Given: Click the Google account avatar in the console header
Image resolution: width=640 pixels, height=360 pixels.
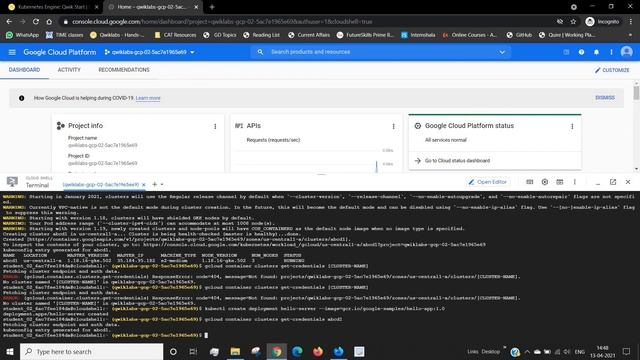Looking at the screenshot, I should [x=627, y=52].
